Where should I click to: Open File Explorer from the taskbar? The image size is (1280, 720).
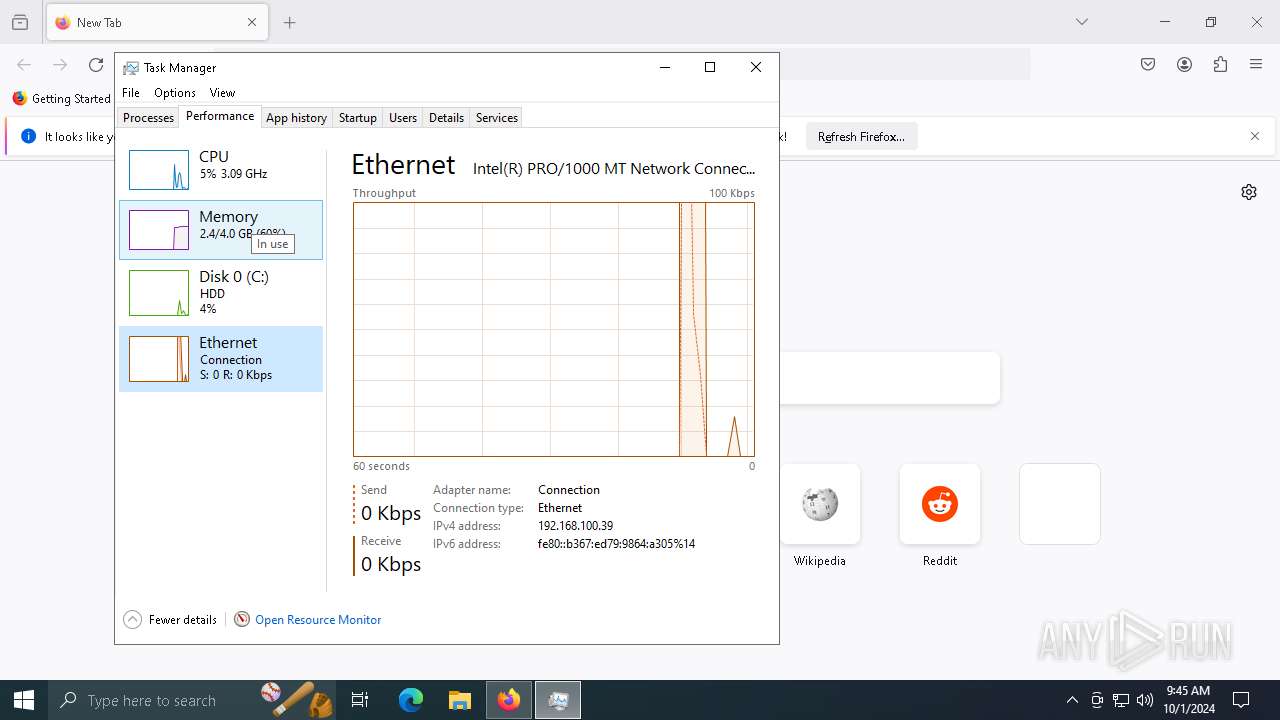coord(460,700)
